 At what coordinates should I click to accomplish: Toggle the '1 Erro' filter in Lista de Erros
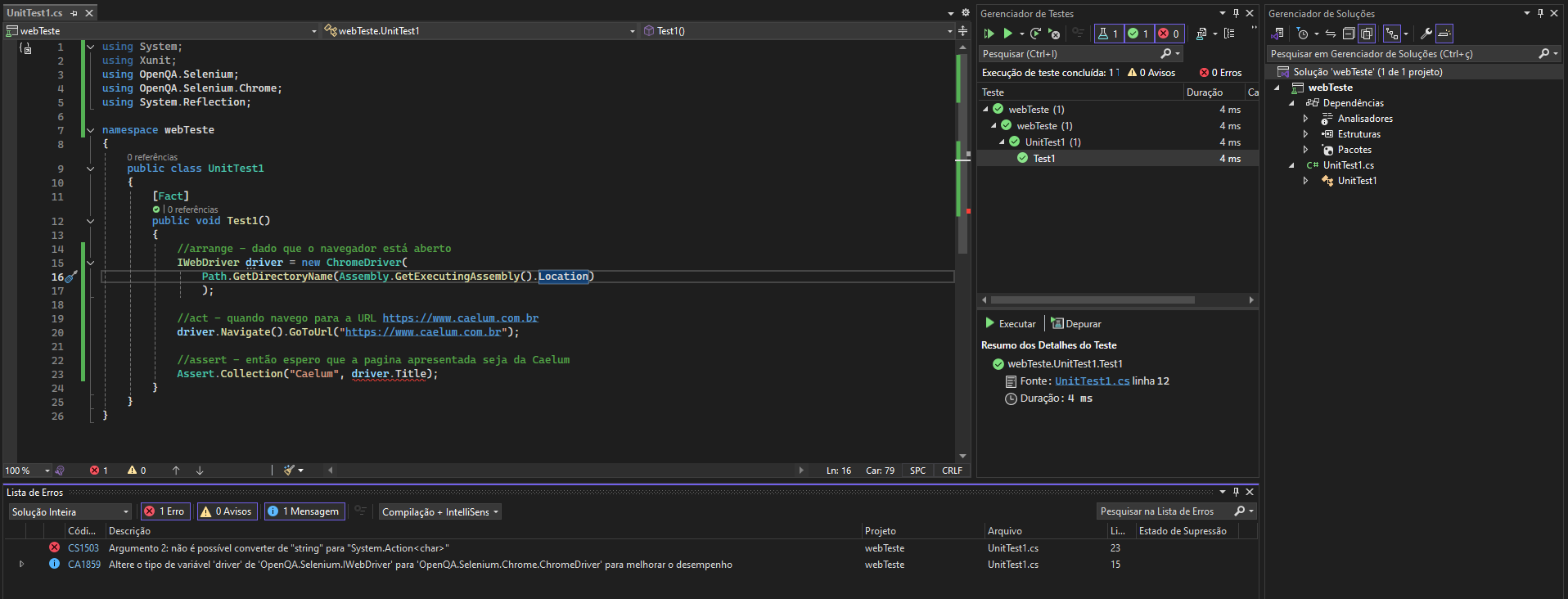coord(166,511)
